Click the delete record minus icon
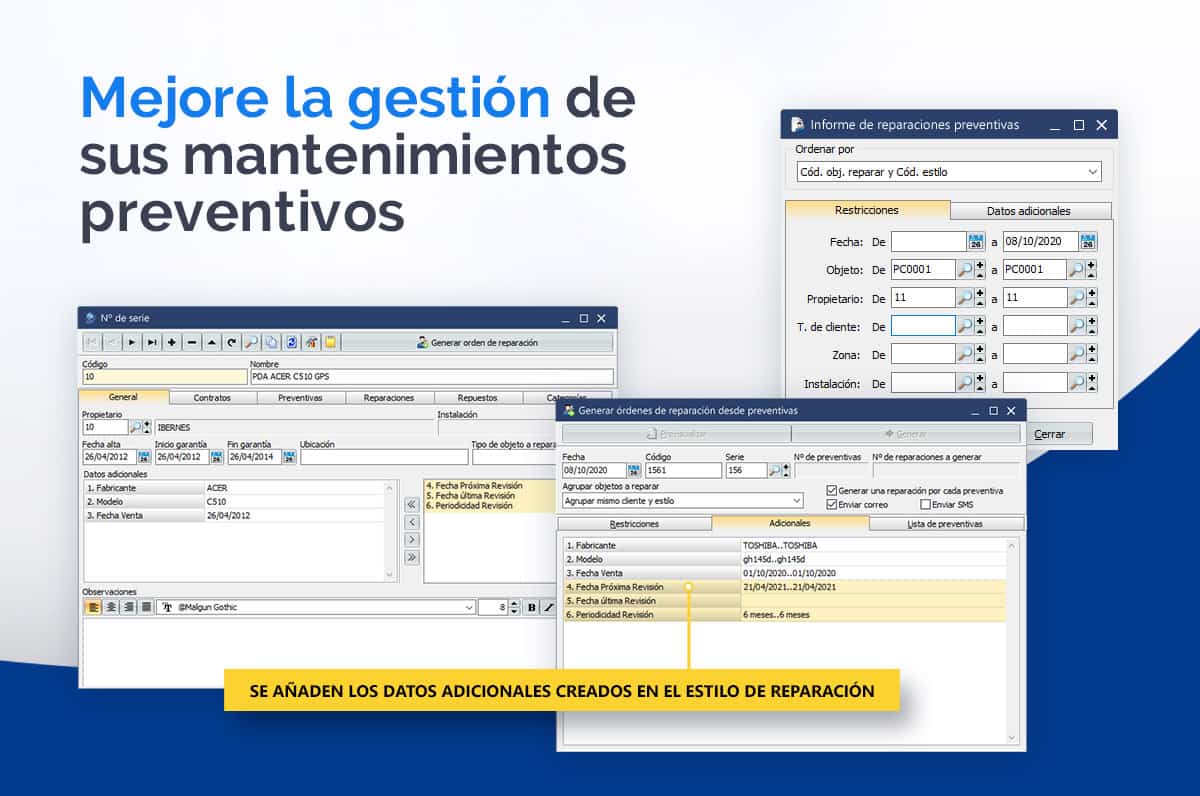Screen dimensions: 1200x796 pos(192,342)
